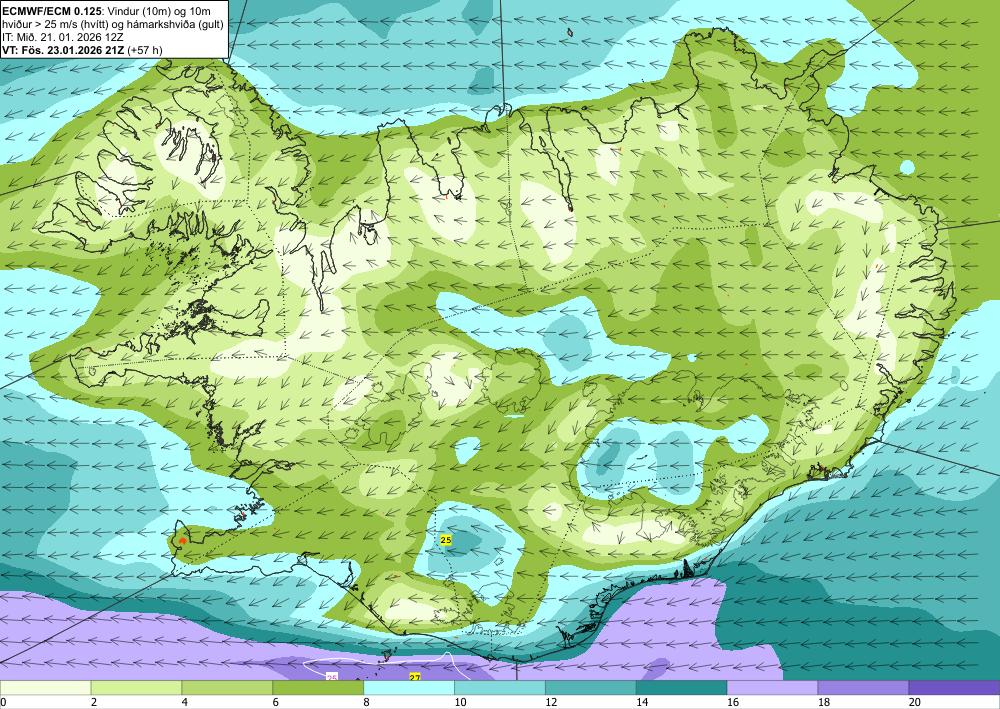This screenshot has height=709, width=1000.
Task: Click the 'ECMWF/ECM 0.125' title text
Action: 50,11
